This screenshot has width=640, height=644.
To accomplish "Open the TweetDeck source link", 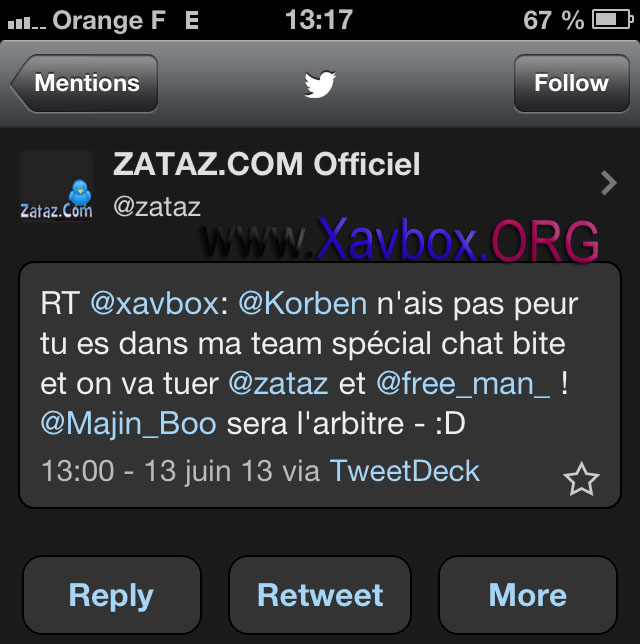I will coord(405,471).
